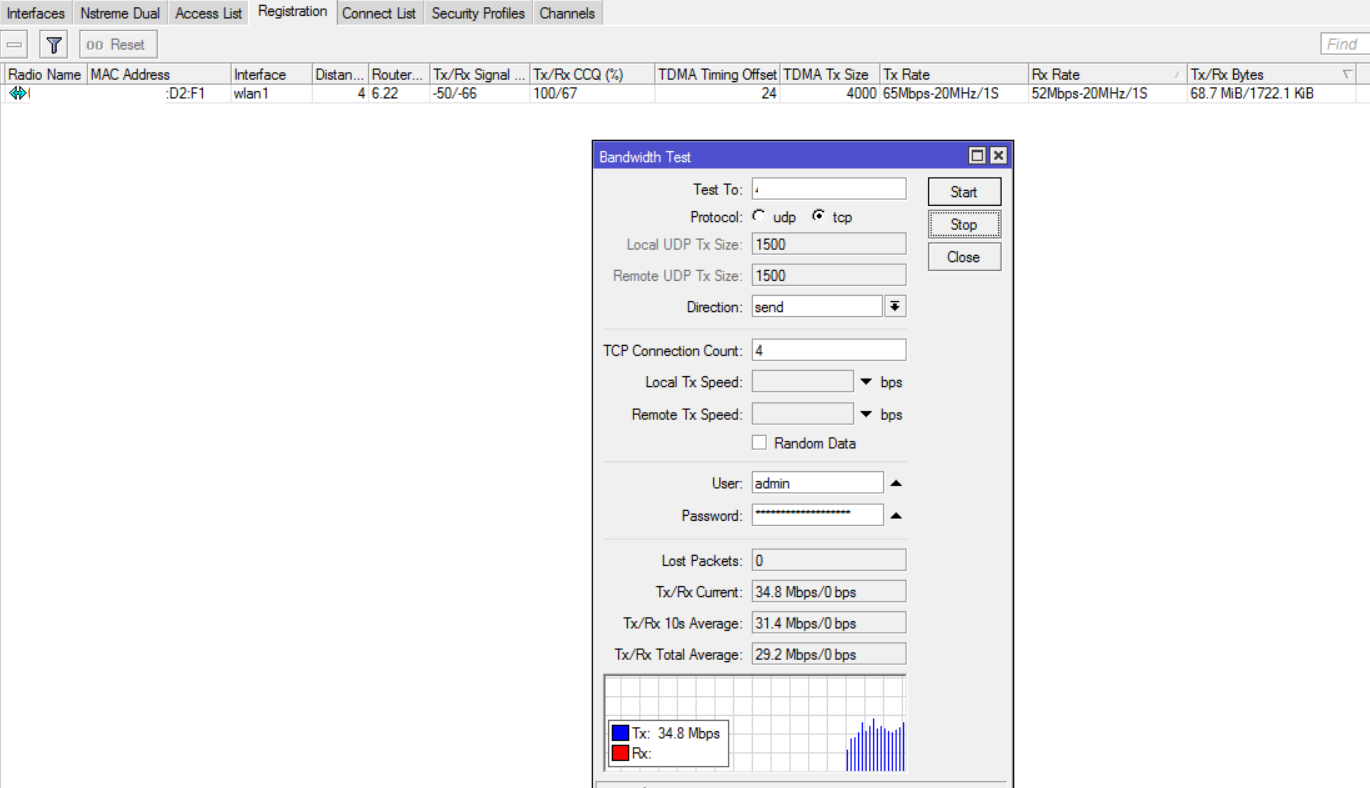1370x788 pixels.
Task: Click the Reset counters button
Action: point(118,45)
